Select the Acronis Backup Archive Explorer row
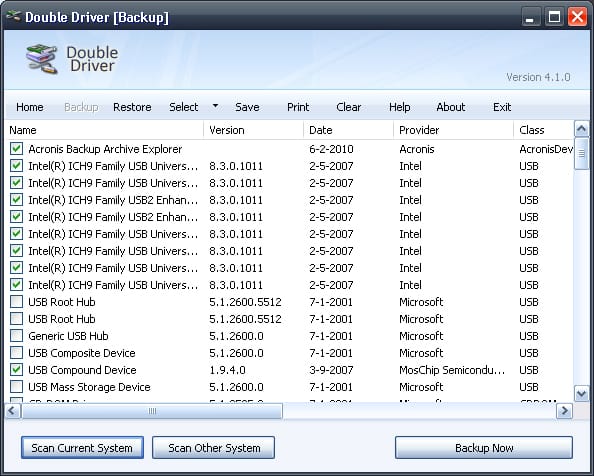The image size is (594, 476). [290, 149]
